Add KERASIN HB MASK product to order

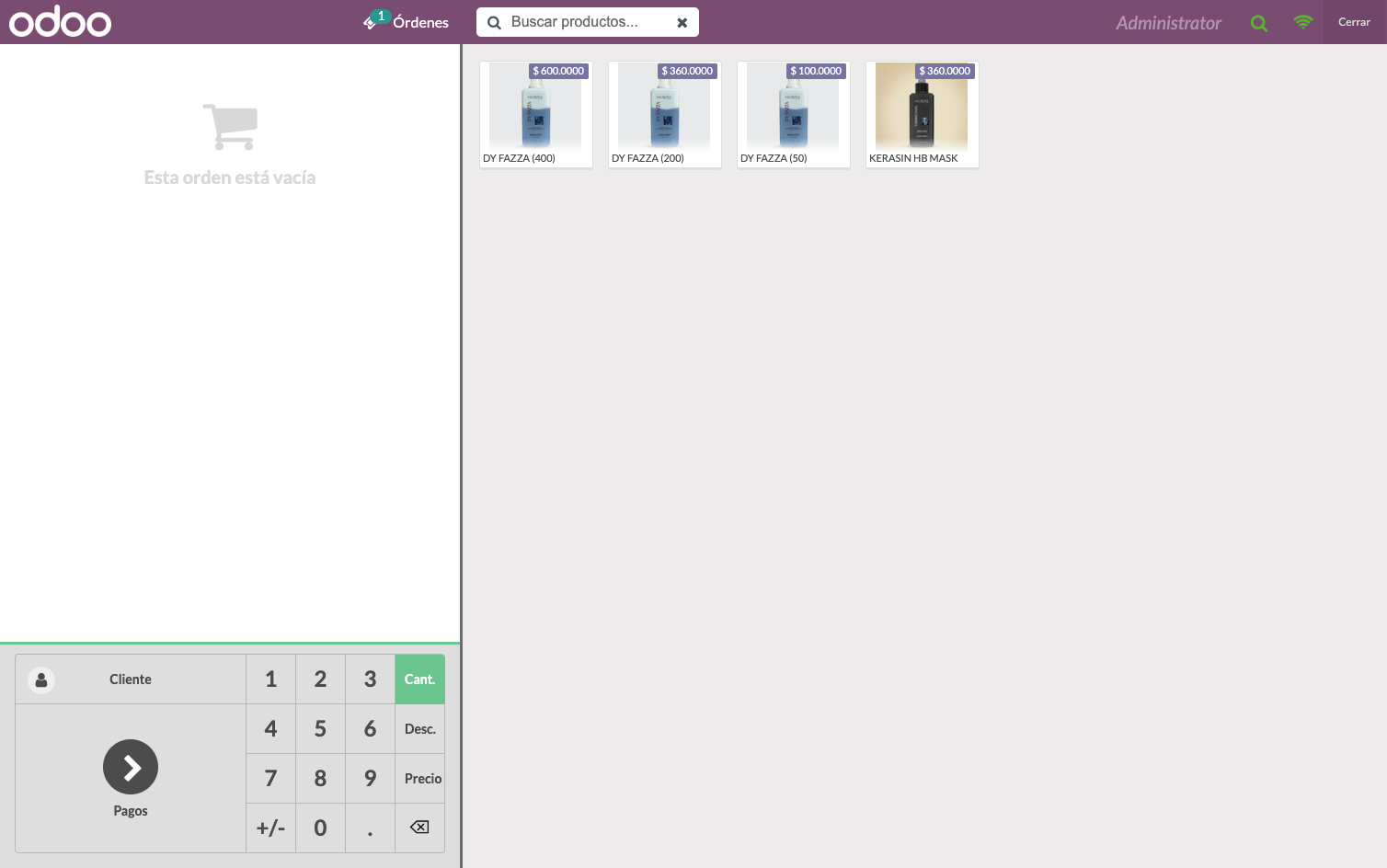pyautogui.click(x=923, y=115)
